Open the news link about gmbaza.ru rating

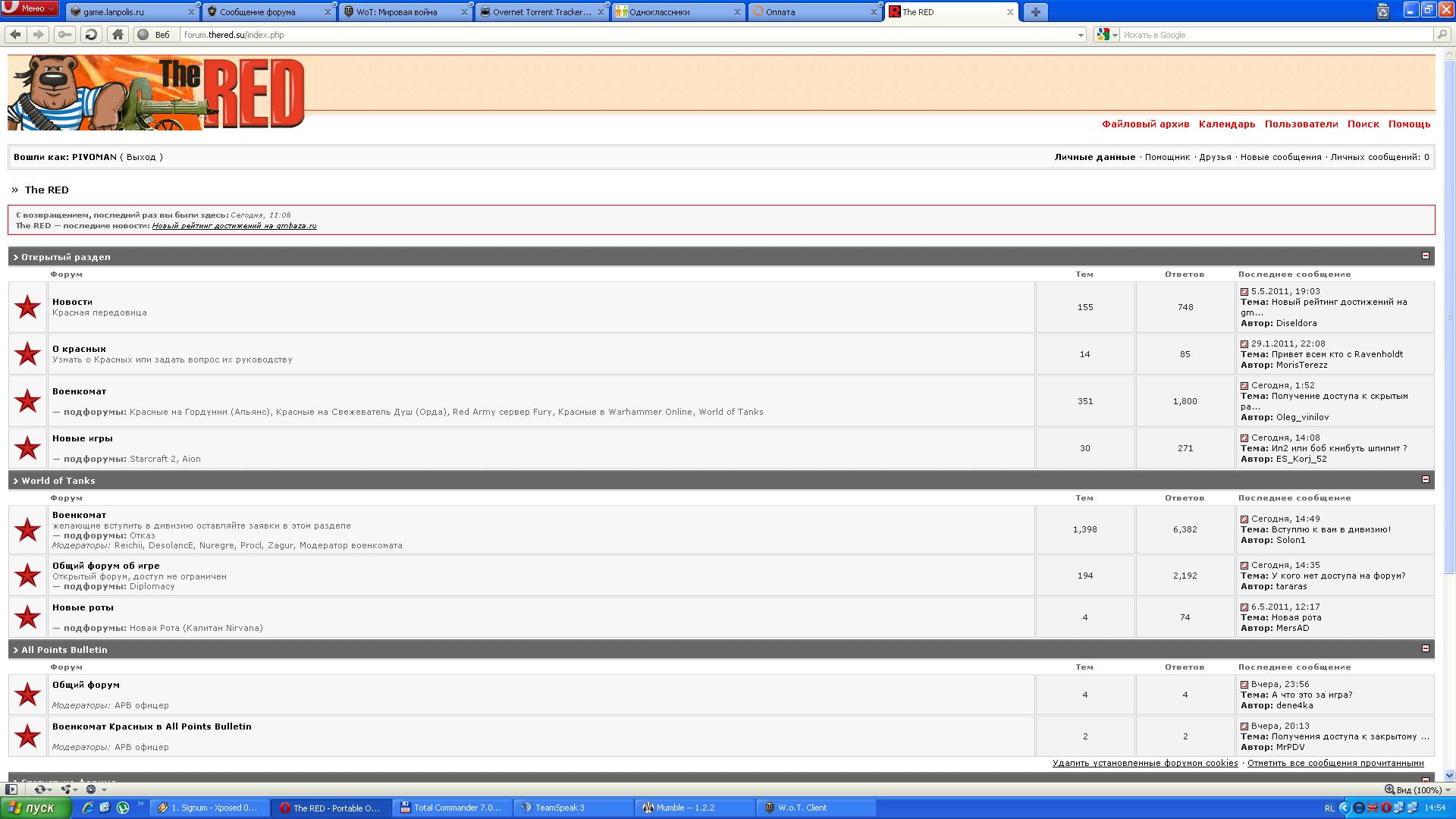pos(234,226)
